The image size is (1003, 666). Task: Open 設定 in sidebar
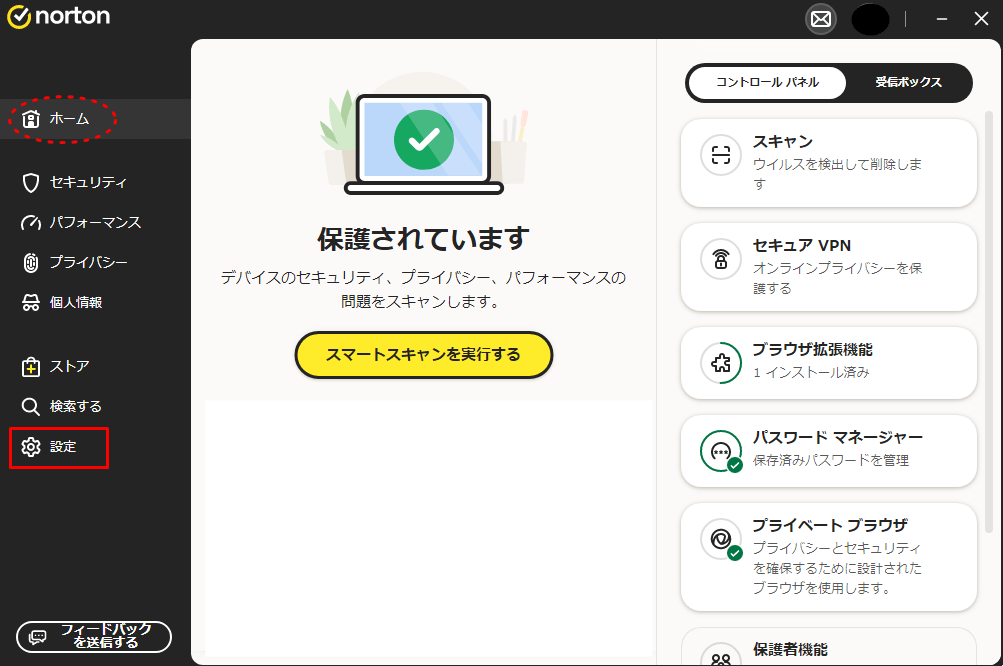pos(95,447)
